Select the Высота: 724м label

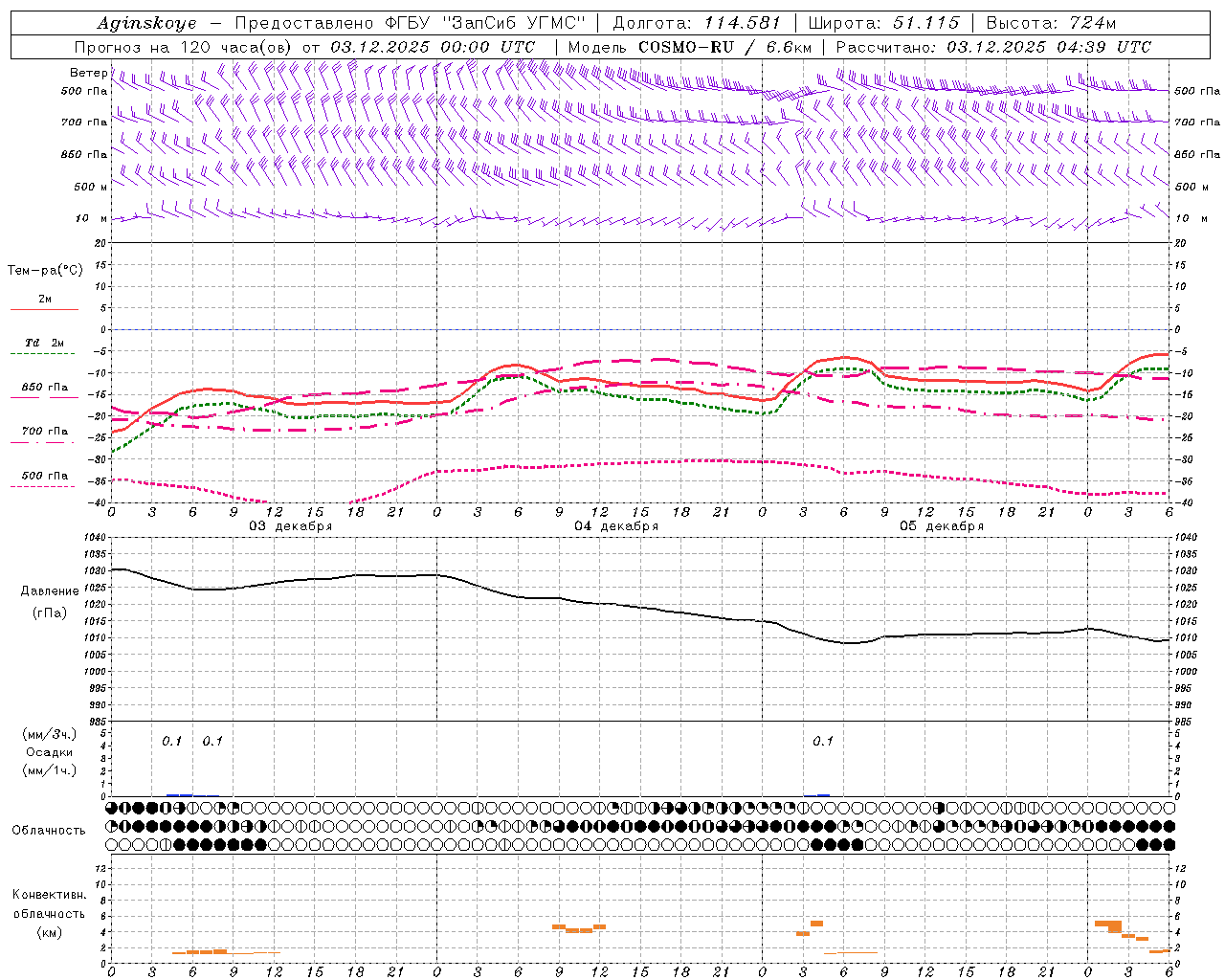coord(1051,23)
